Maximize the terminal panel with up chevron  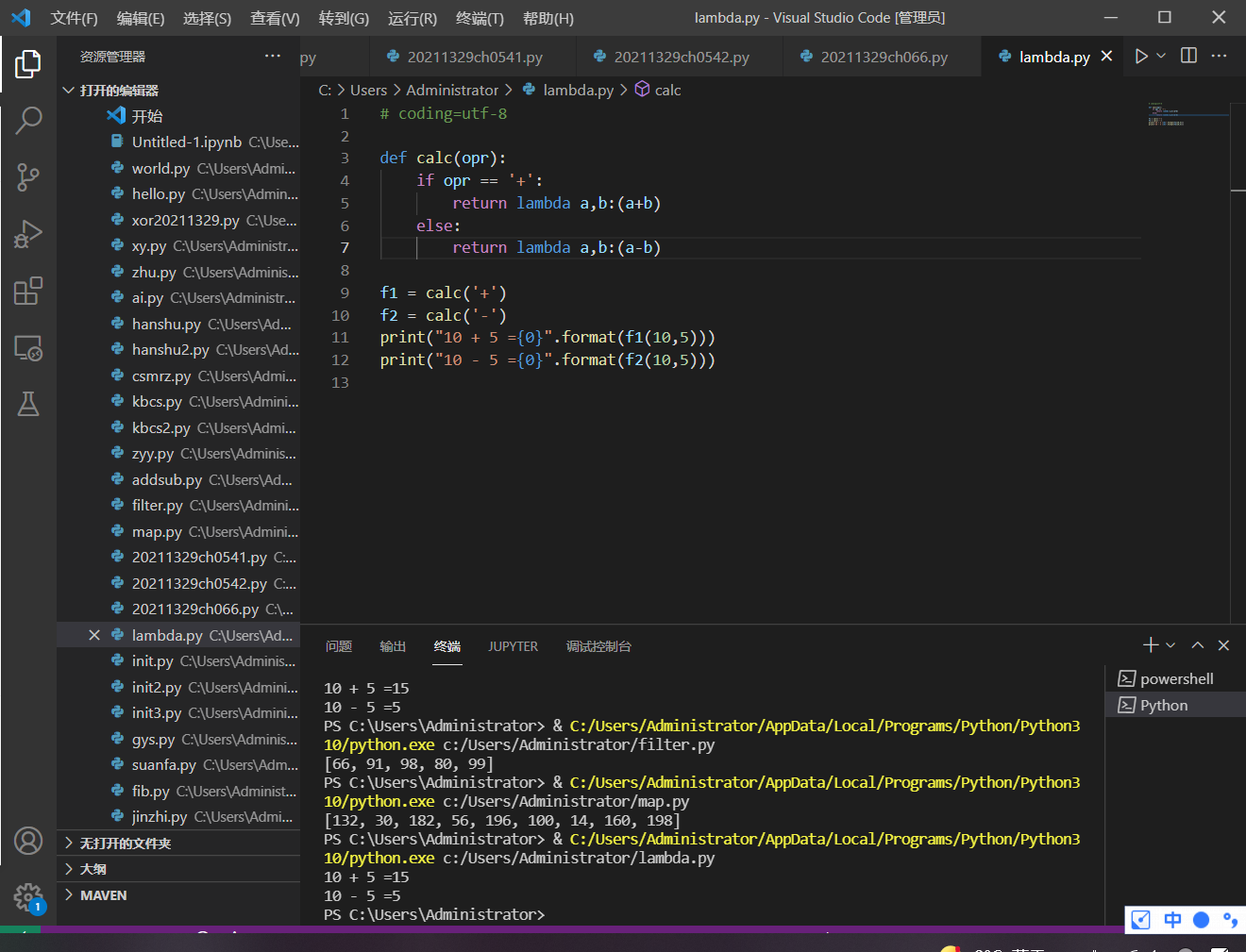[x=1197, y=645]
